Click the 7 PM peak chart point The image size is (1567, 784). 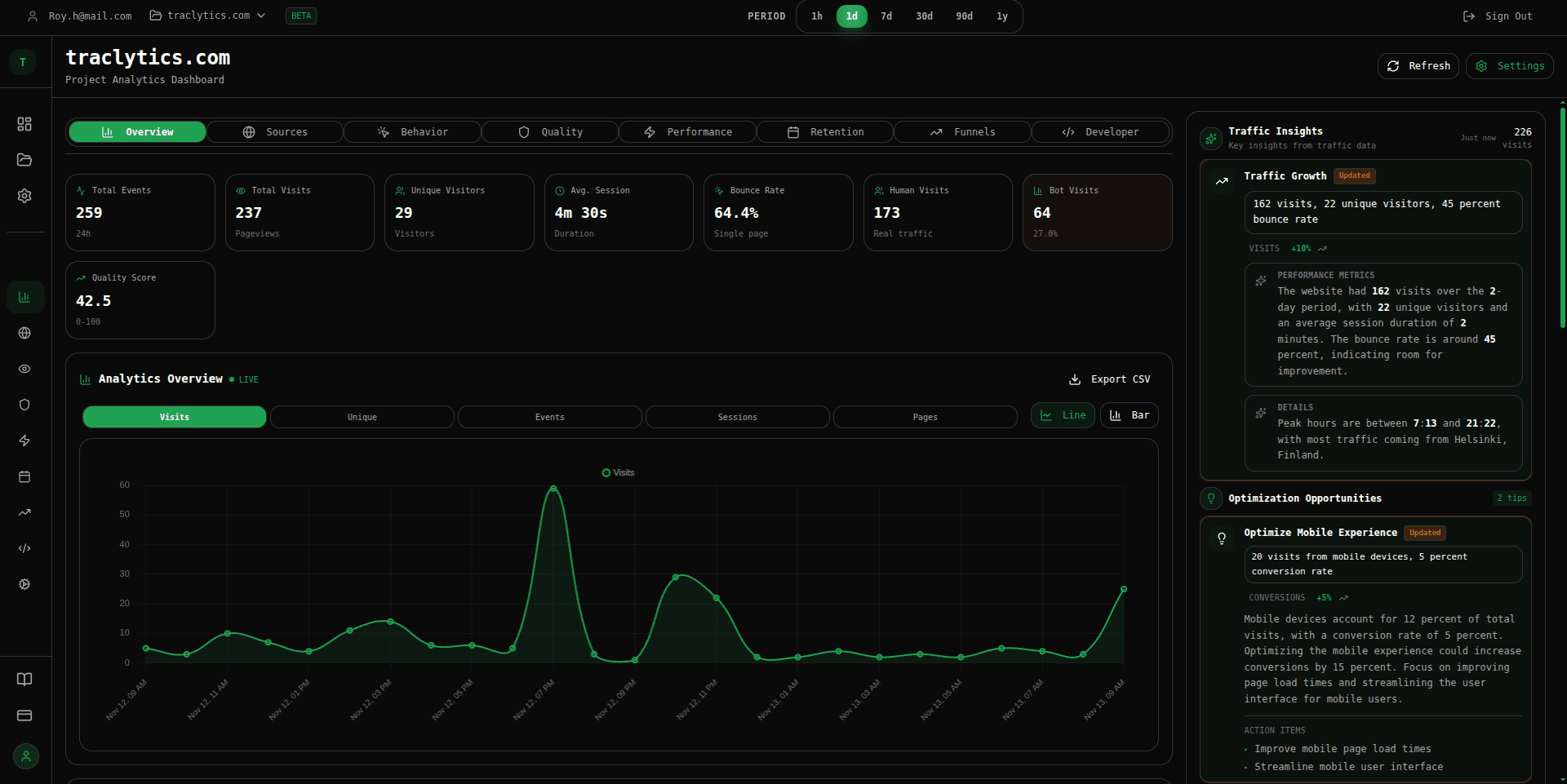(553, 489)
